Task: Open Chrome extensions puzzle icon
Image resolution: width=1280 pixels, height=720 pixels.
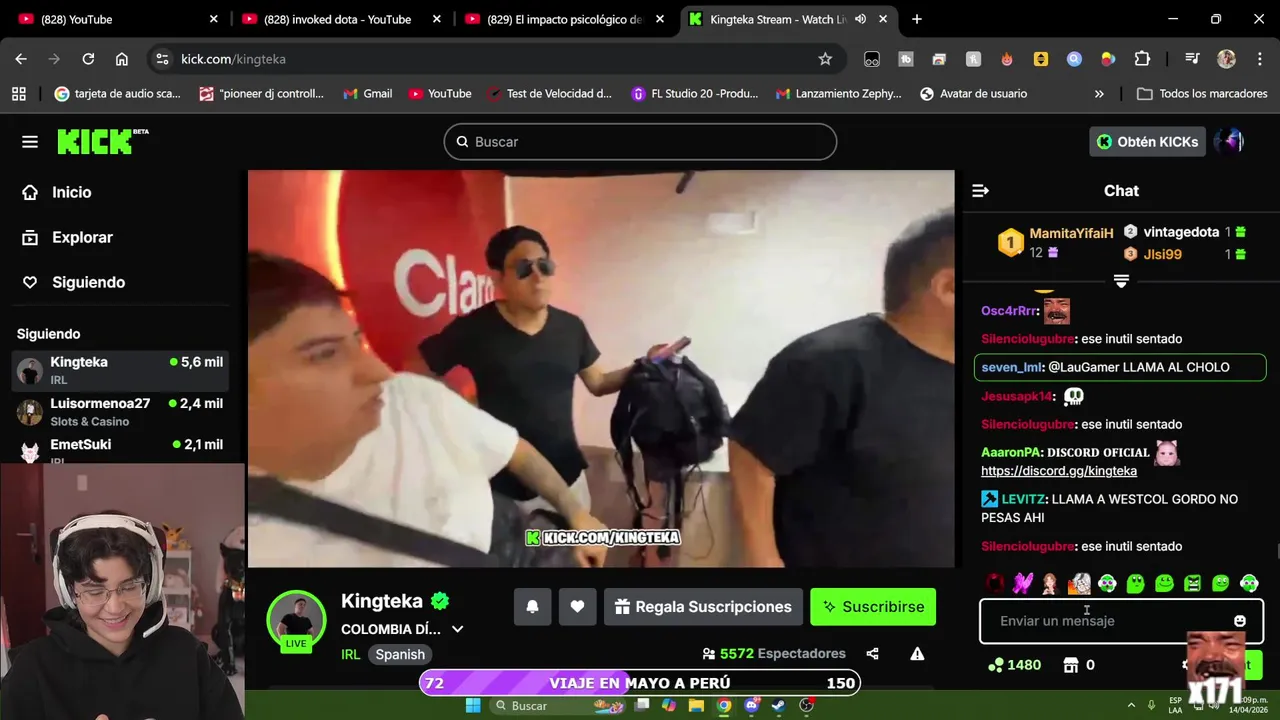Action: pos(1142,59)
